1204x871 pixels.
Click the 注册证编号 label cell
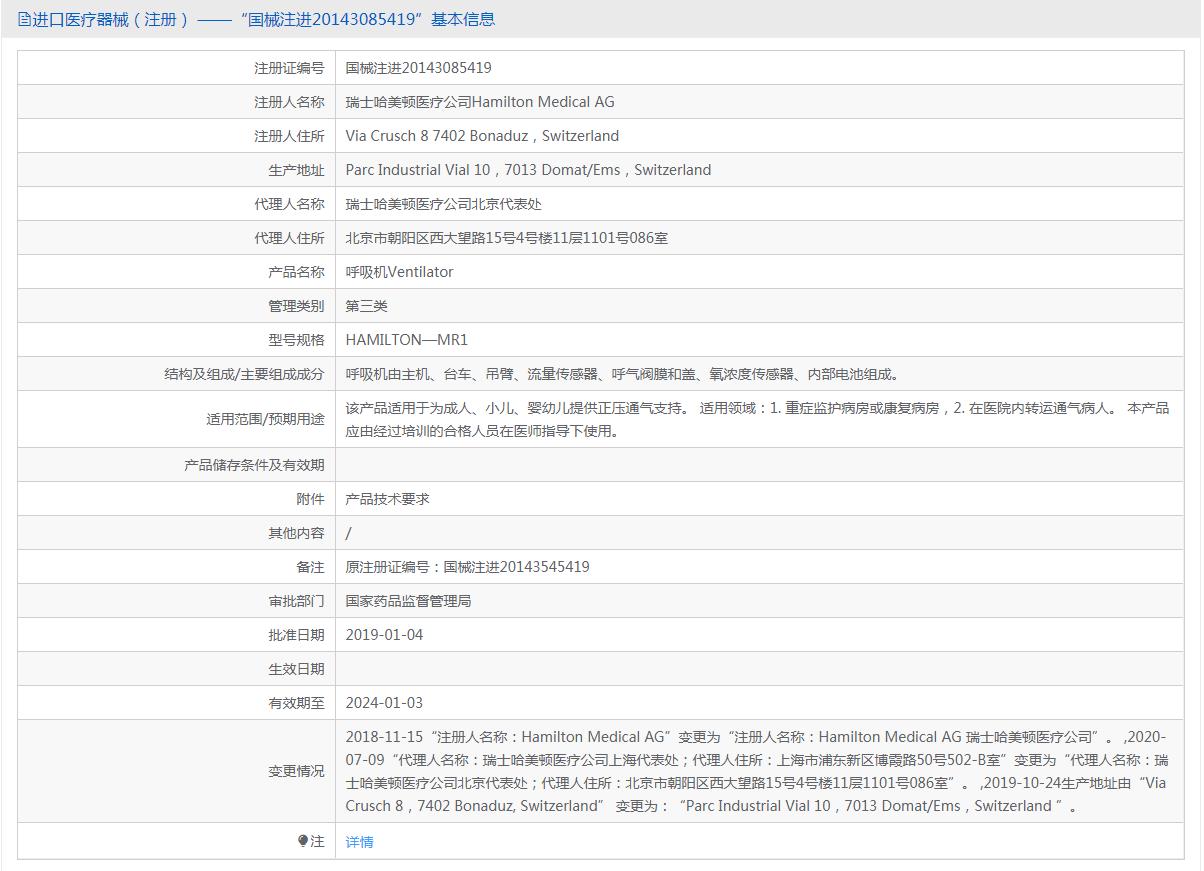coord(177,68)
